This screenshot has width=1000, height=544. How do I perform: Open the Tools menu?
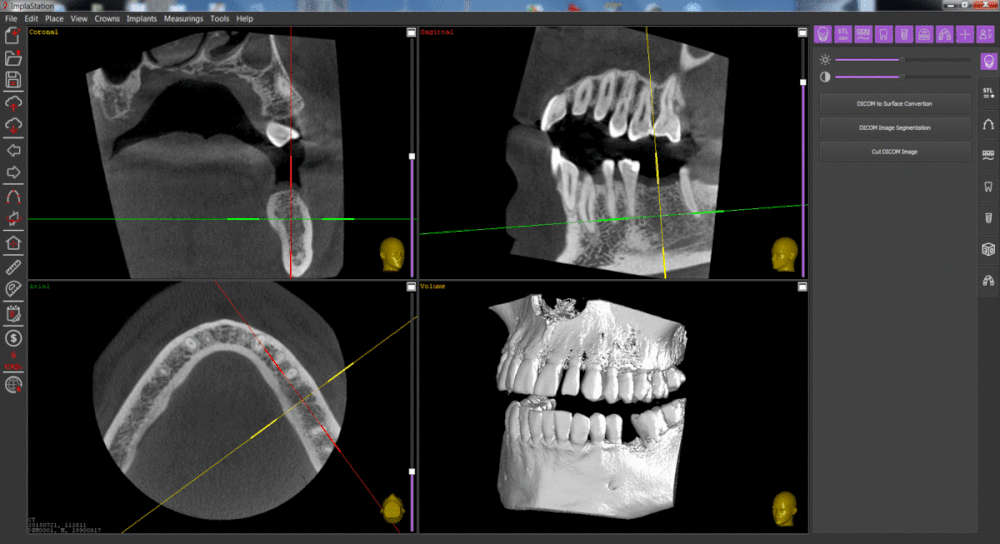219,18
